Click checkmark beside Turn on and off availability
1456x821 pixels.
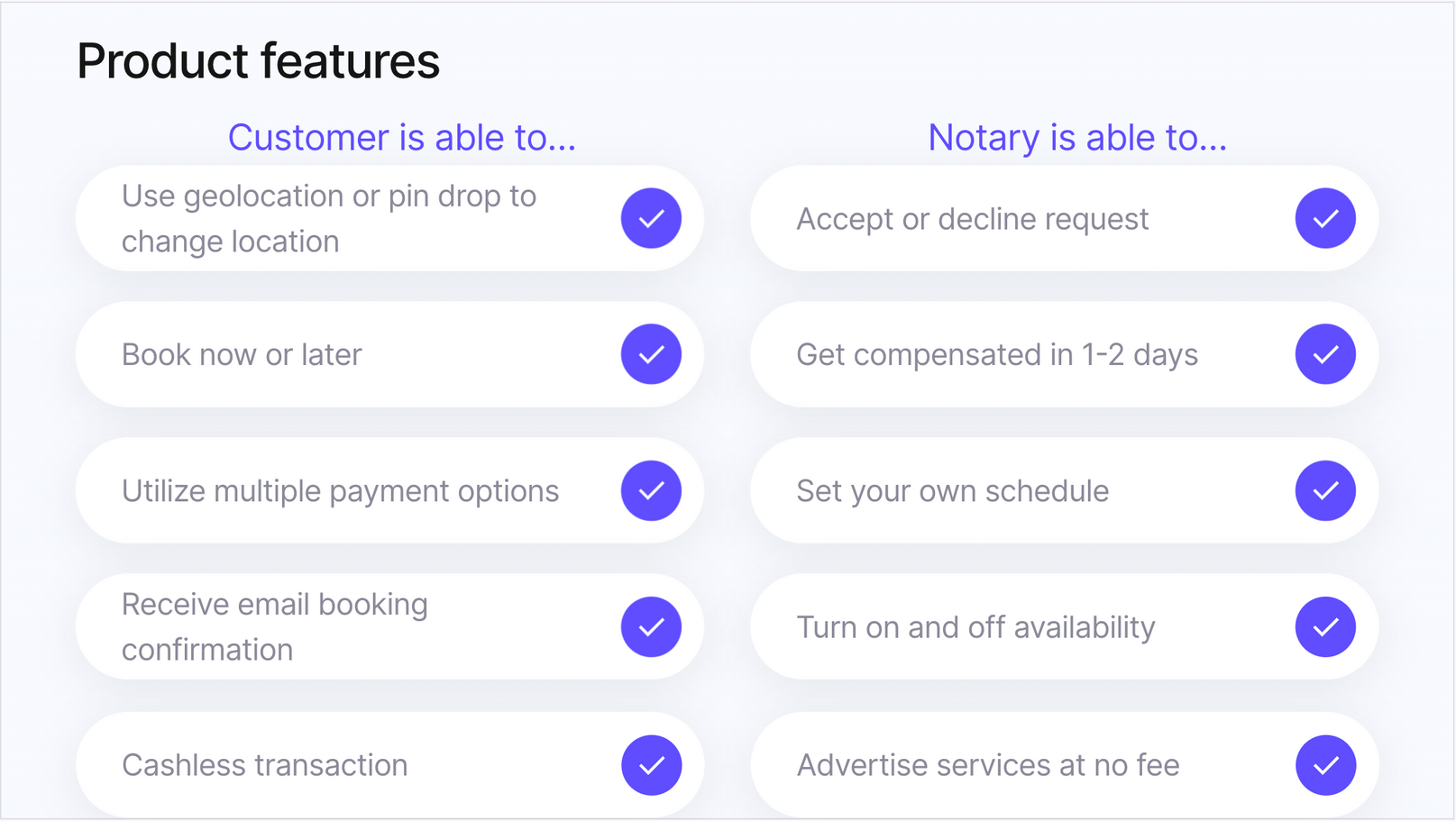point(1325,626)
